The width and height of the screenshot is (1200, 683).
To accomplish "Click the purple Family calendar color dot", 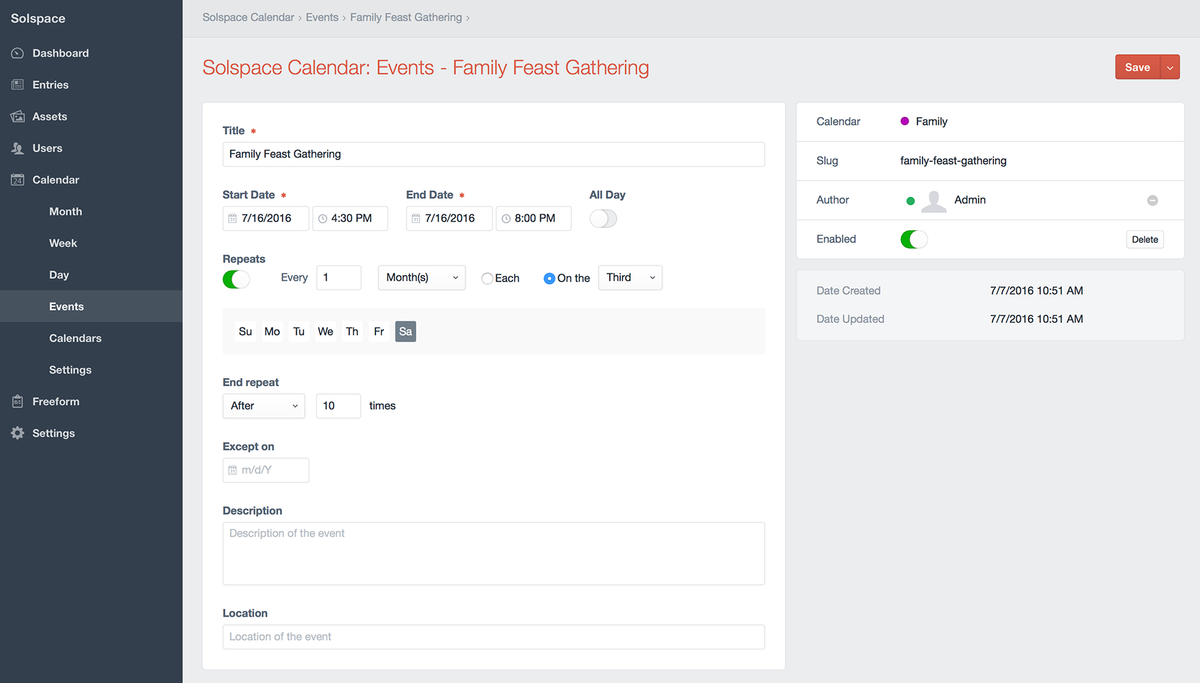I will [x=905, y=121].
